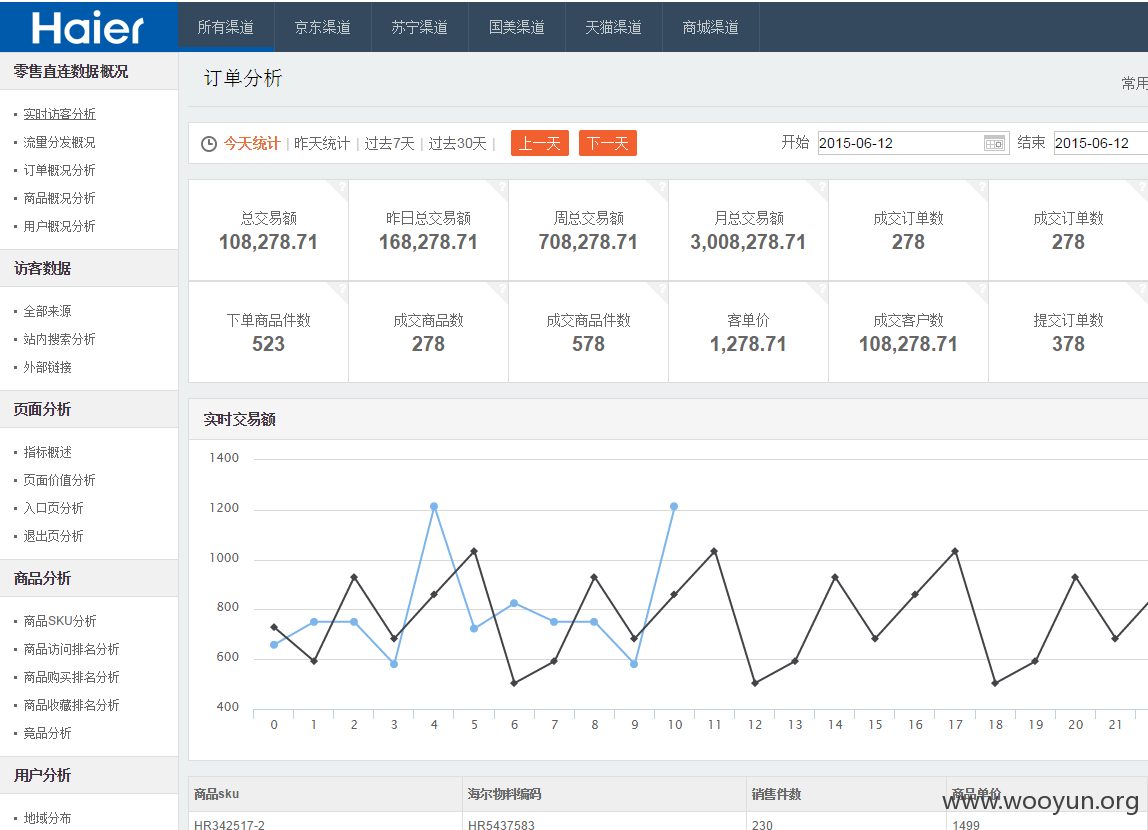The image size is (1148, 830).
Task: Open 流量分发概况 in sidebar
Action: (59, 142)
